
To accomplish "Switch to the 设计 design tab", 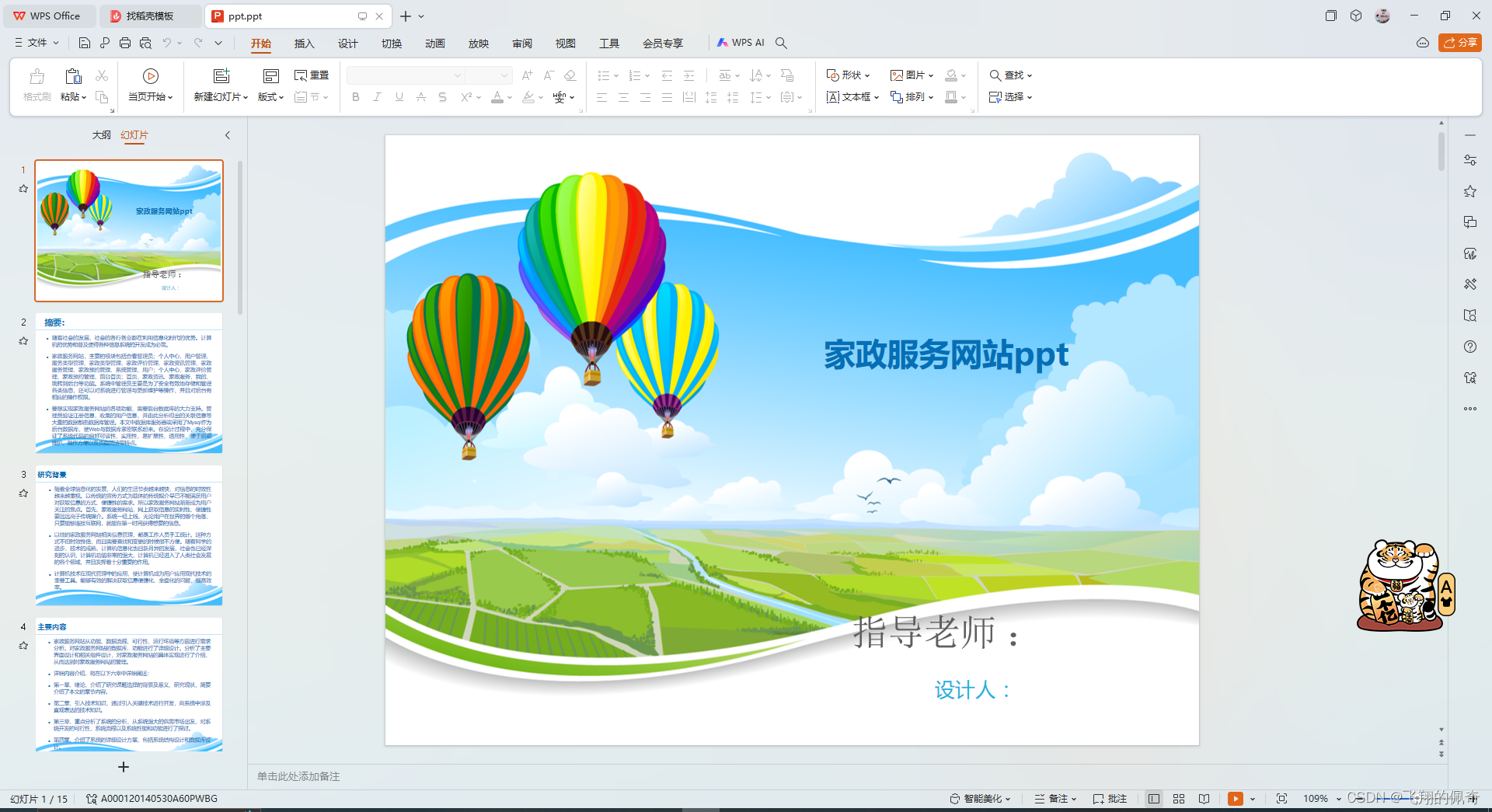I will [348, 44].
